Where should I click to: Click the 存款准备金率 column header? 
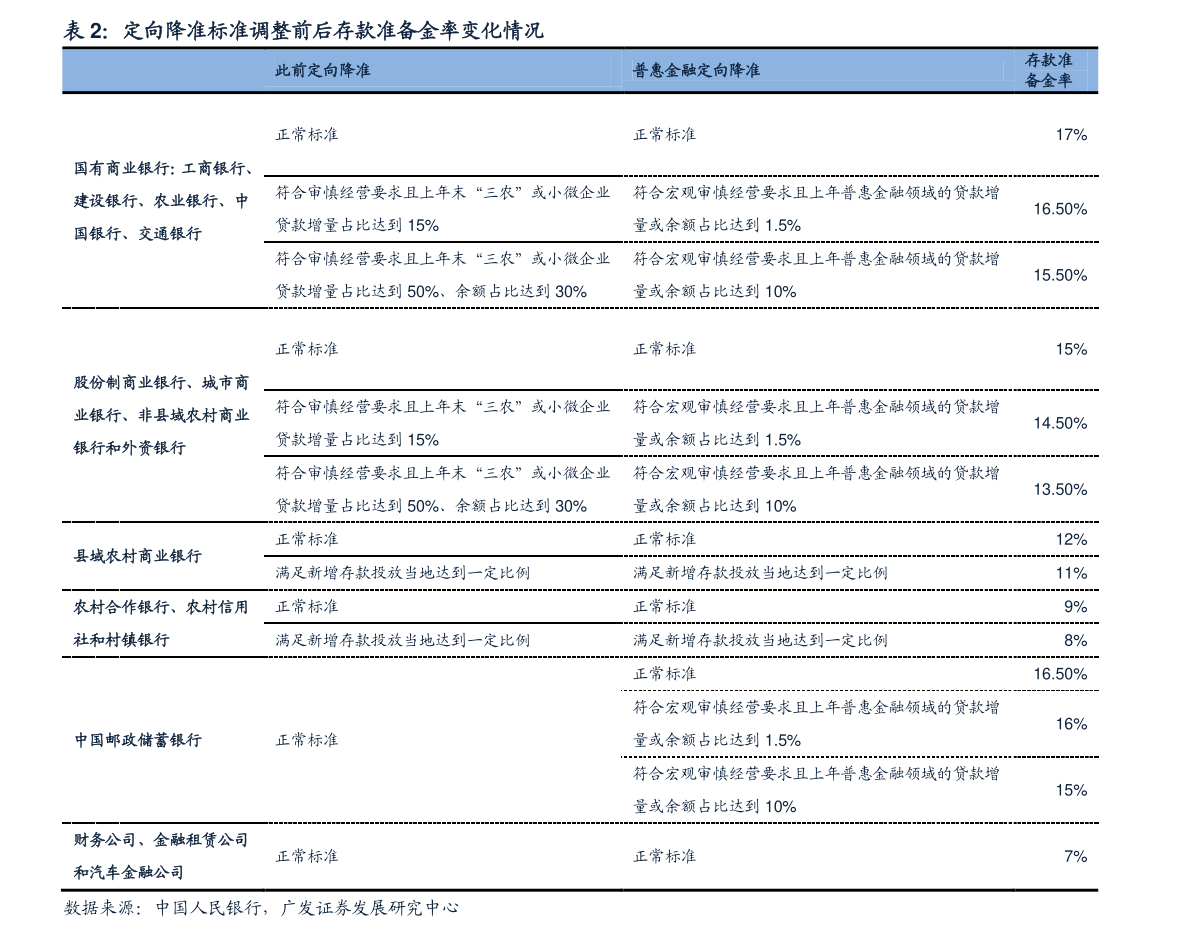[1048, 70]
